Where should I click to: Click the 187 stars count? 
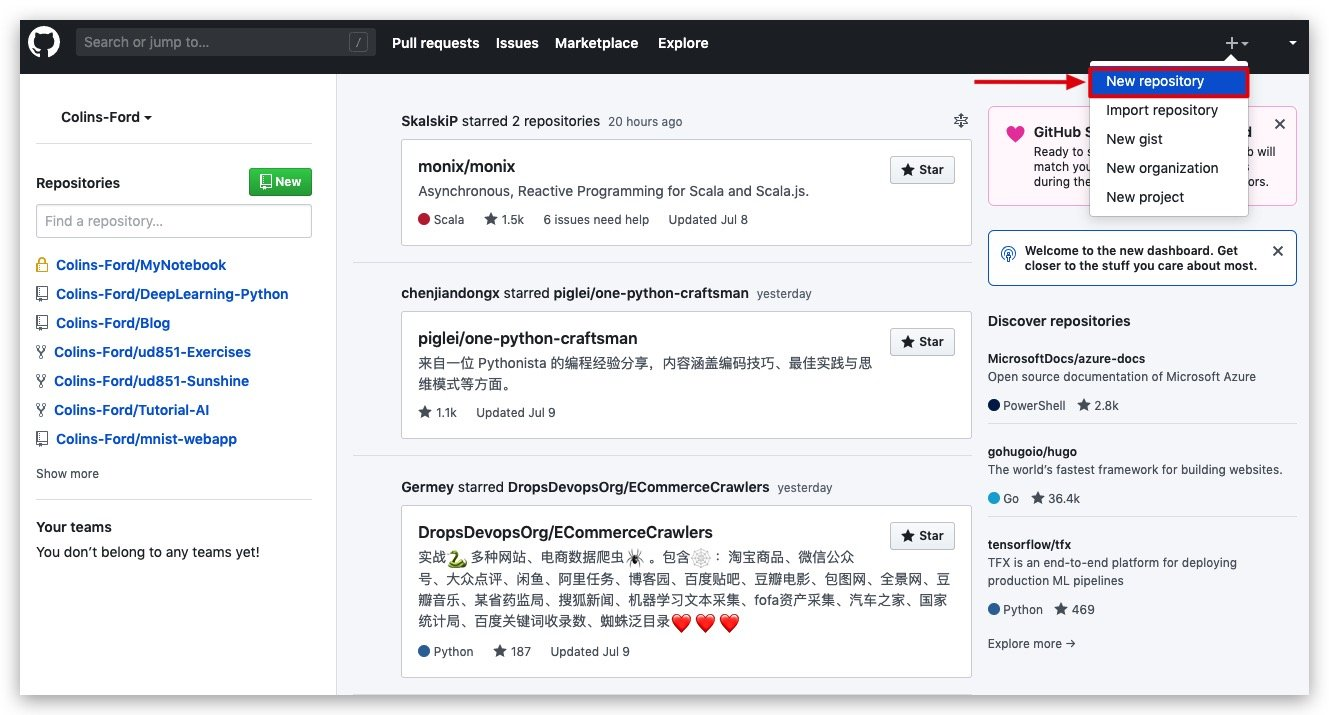click(512, 651)
